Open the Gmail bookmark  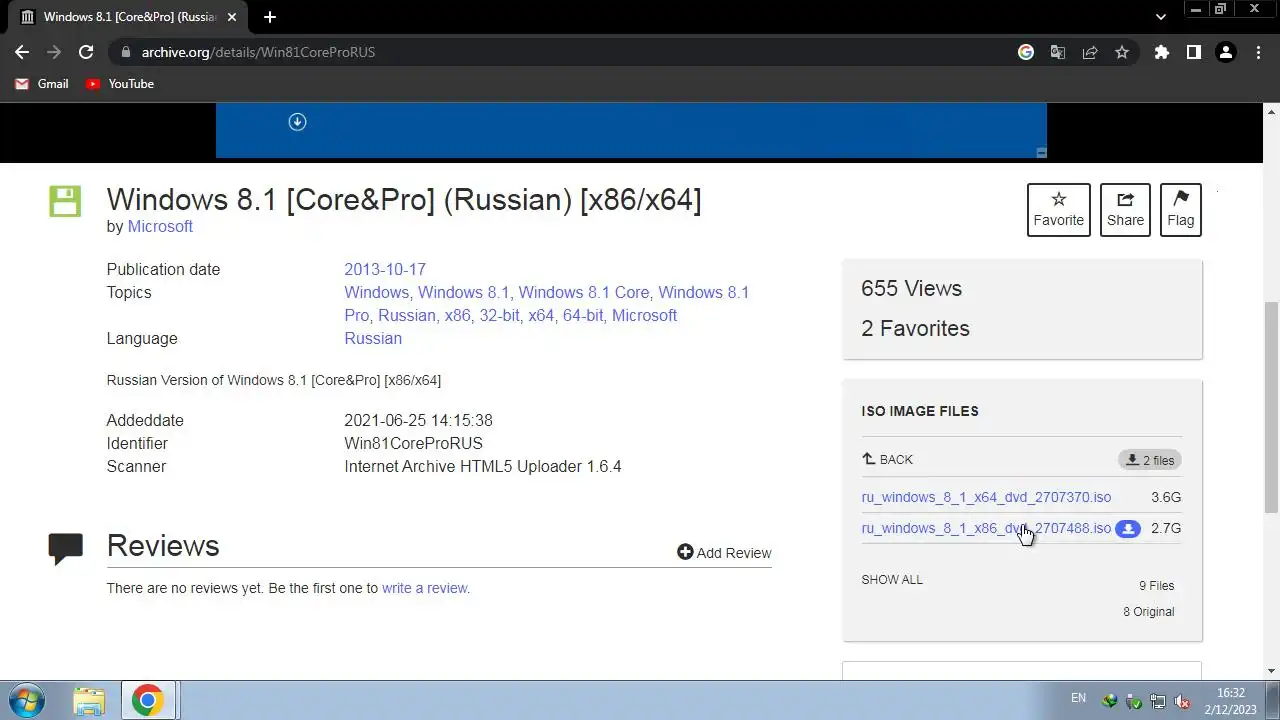tap(42, 84)
